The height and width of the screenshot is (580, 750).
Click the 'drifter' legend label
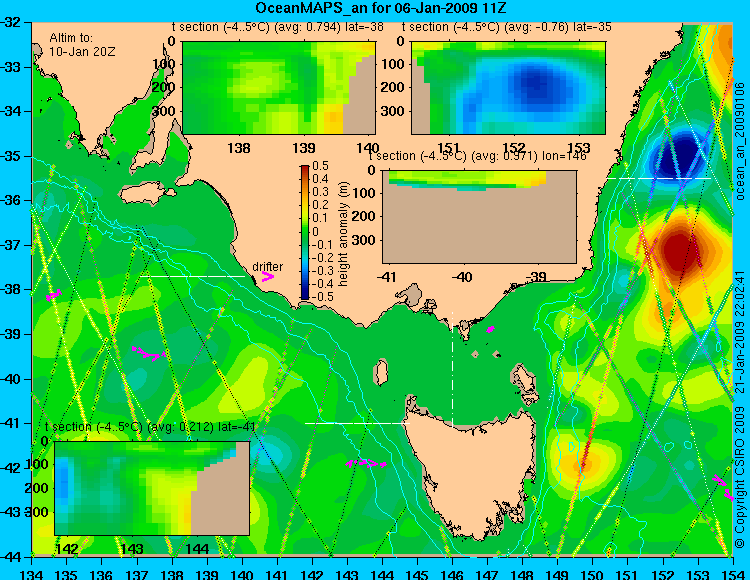click(x=267, y=267)
